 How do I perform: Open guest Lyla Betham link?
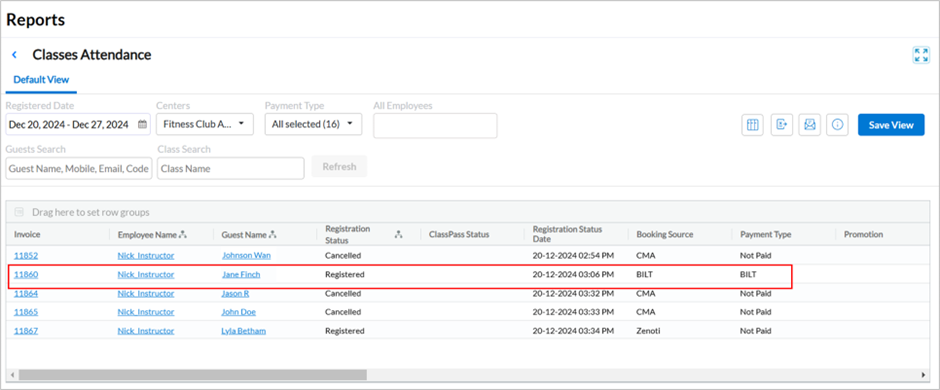click(x=243, y=330)
